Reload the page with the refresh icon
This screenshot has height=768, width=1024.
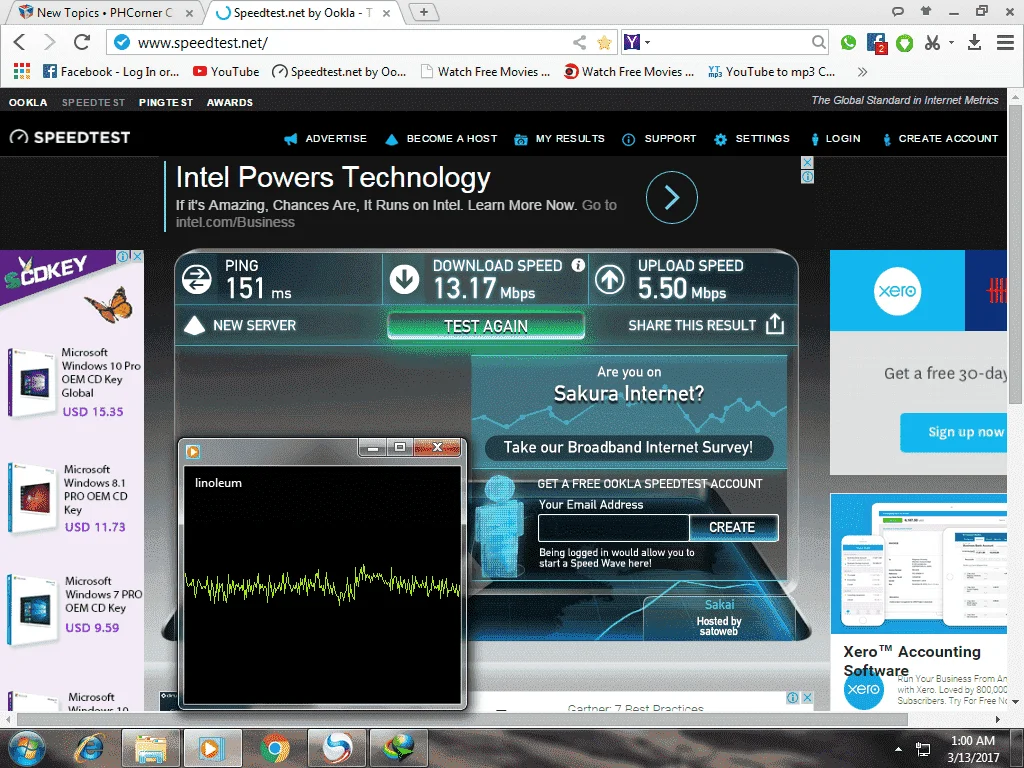(82, 42)
